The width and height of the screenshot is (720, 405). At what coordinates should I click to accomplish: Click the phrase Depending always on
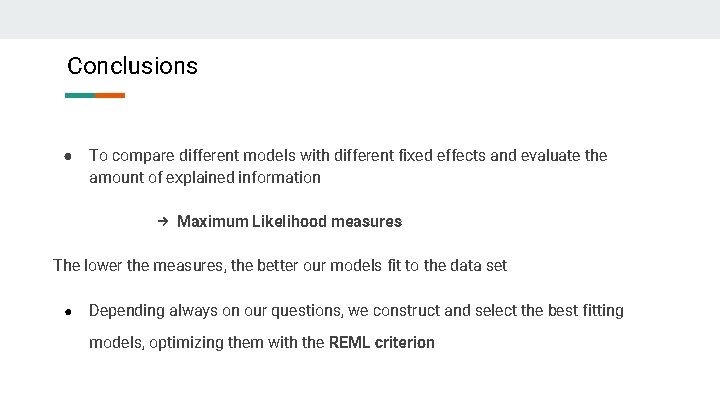pyautogui.click(x=164, y=311)
